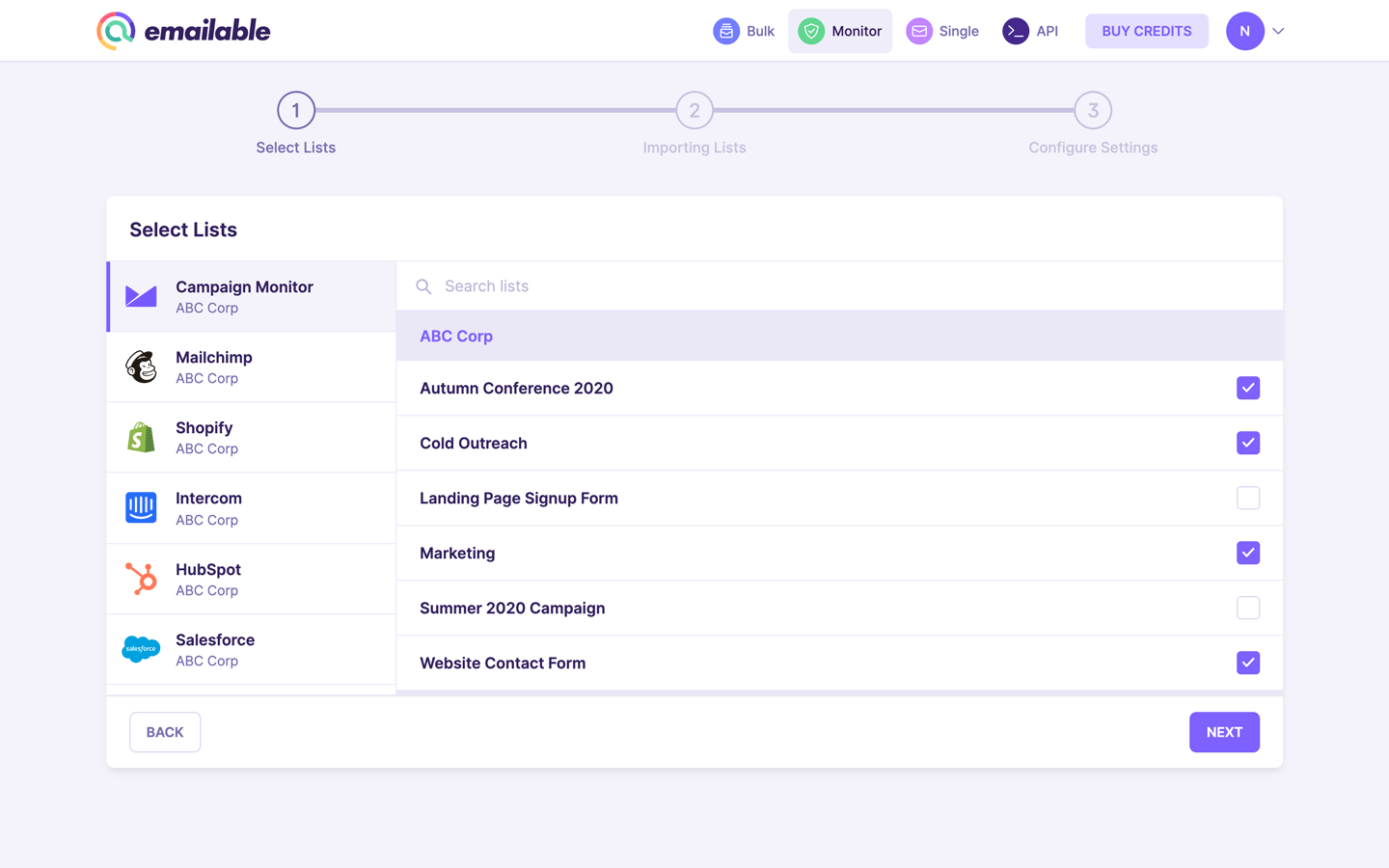Click the search magnifier icon
Image resolution: width=1389 pixels, height=868 pixels.
click(423, 286)
